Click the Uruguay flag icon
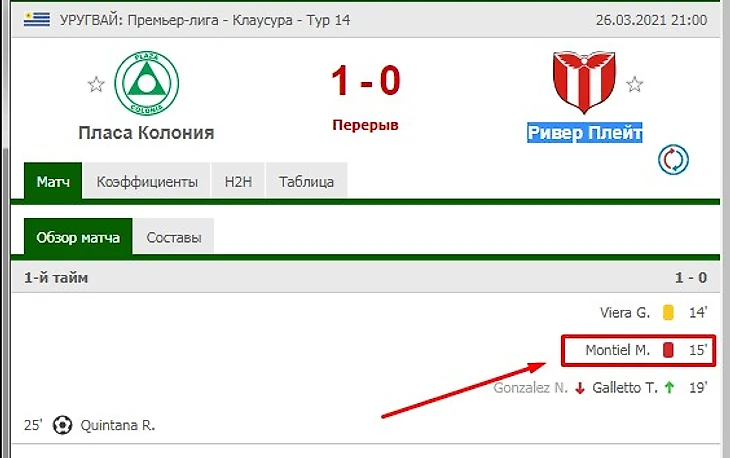 (x=37, y=20)
